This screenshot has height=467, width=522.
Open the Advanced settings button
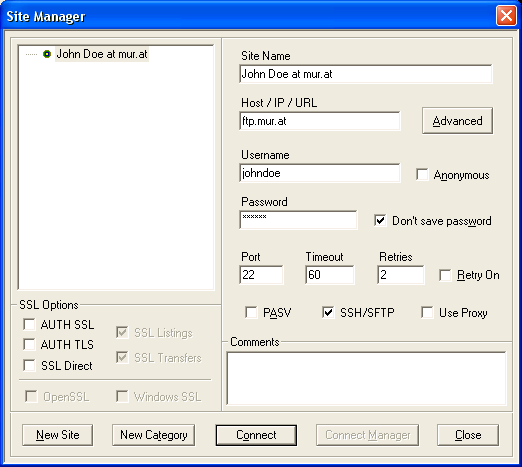coord(457,121)
